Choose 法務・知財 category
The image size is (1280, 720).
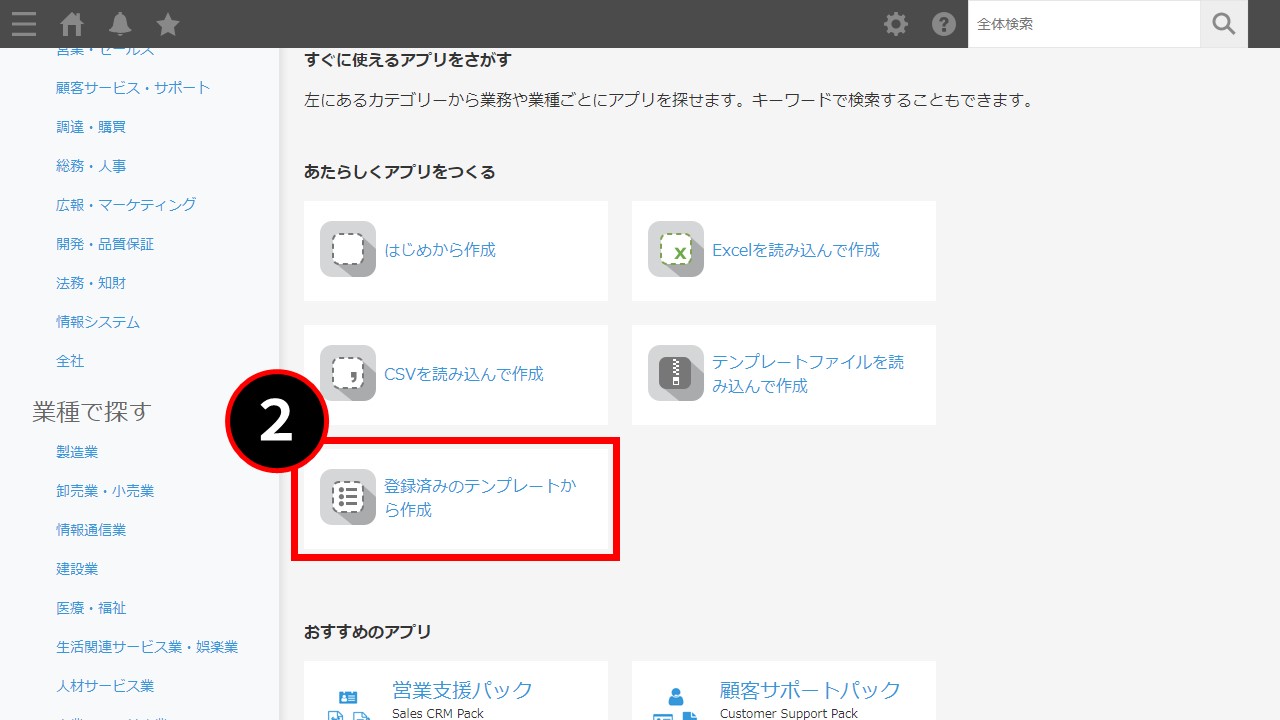point(91,283)
